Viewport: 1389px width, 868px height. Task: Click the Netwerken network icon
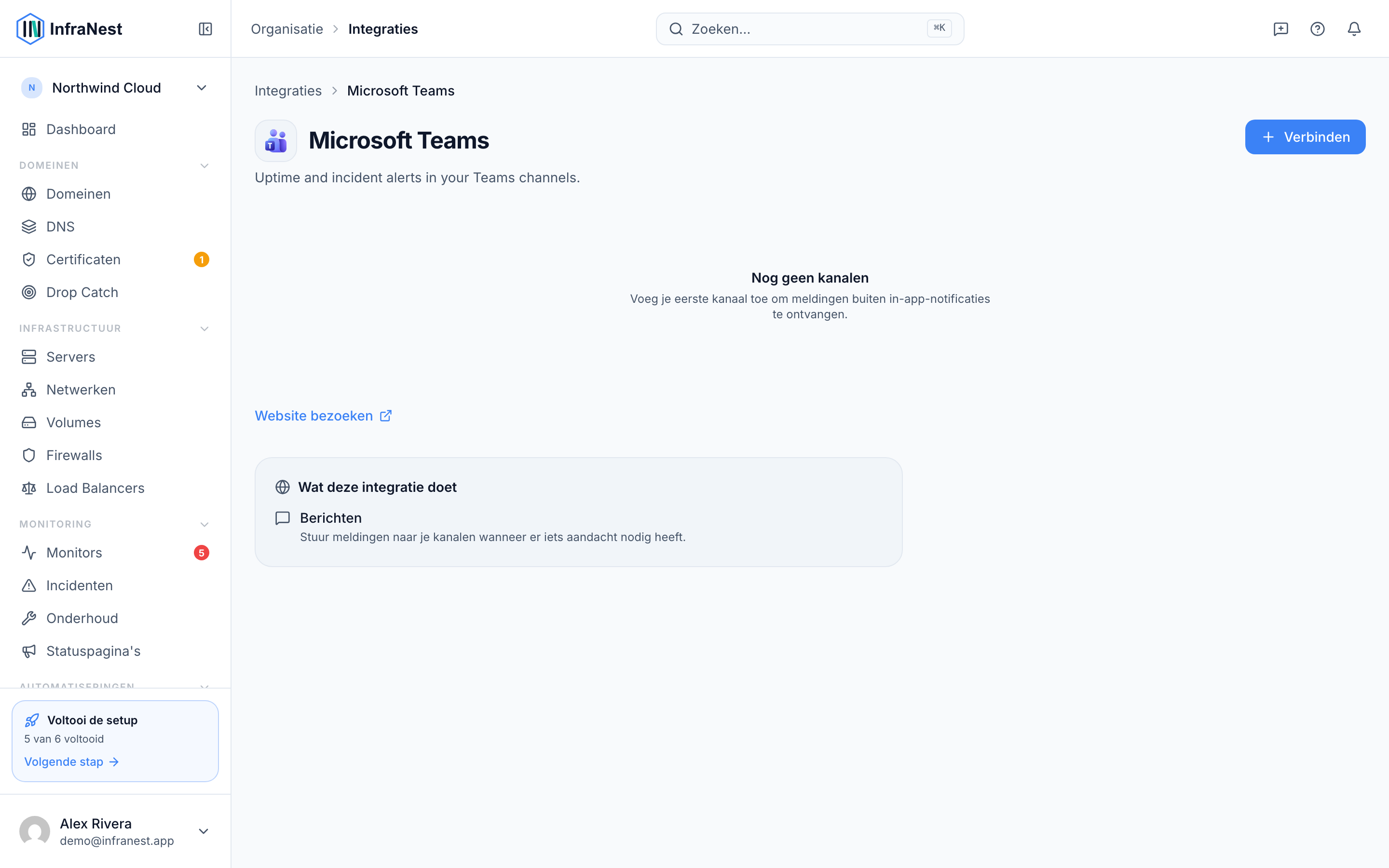tap(29, 390)
